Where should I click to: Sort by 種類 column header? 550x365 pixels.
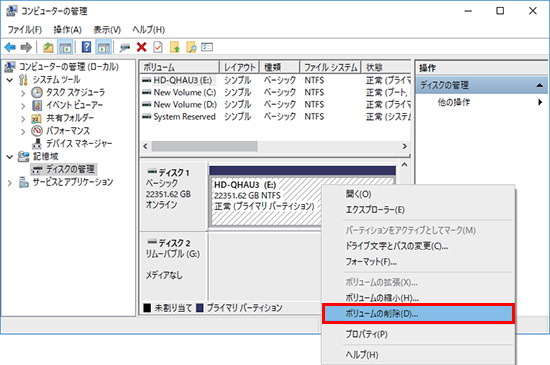(280, 67)
